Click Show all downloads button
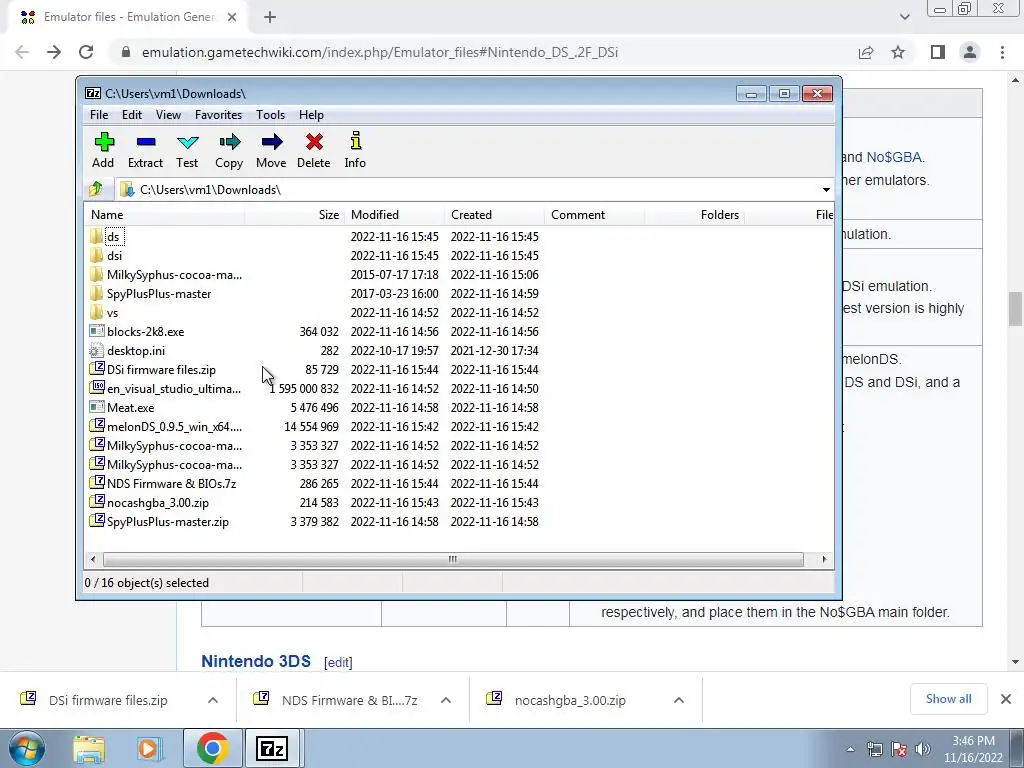 (948, 699)
